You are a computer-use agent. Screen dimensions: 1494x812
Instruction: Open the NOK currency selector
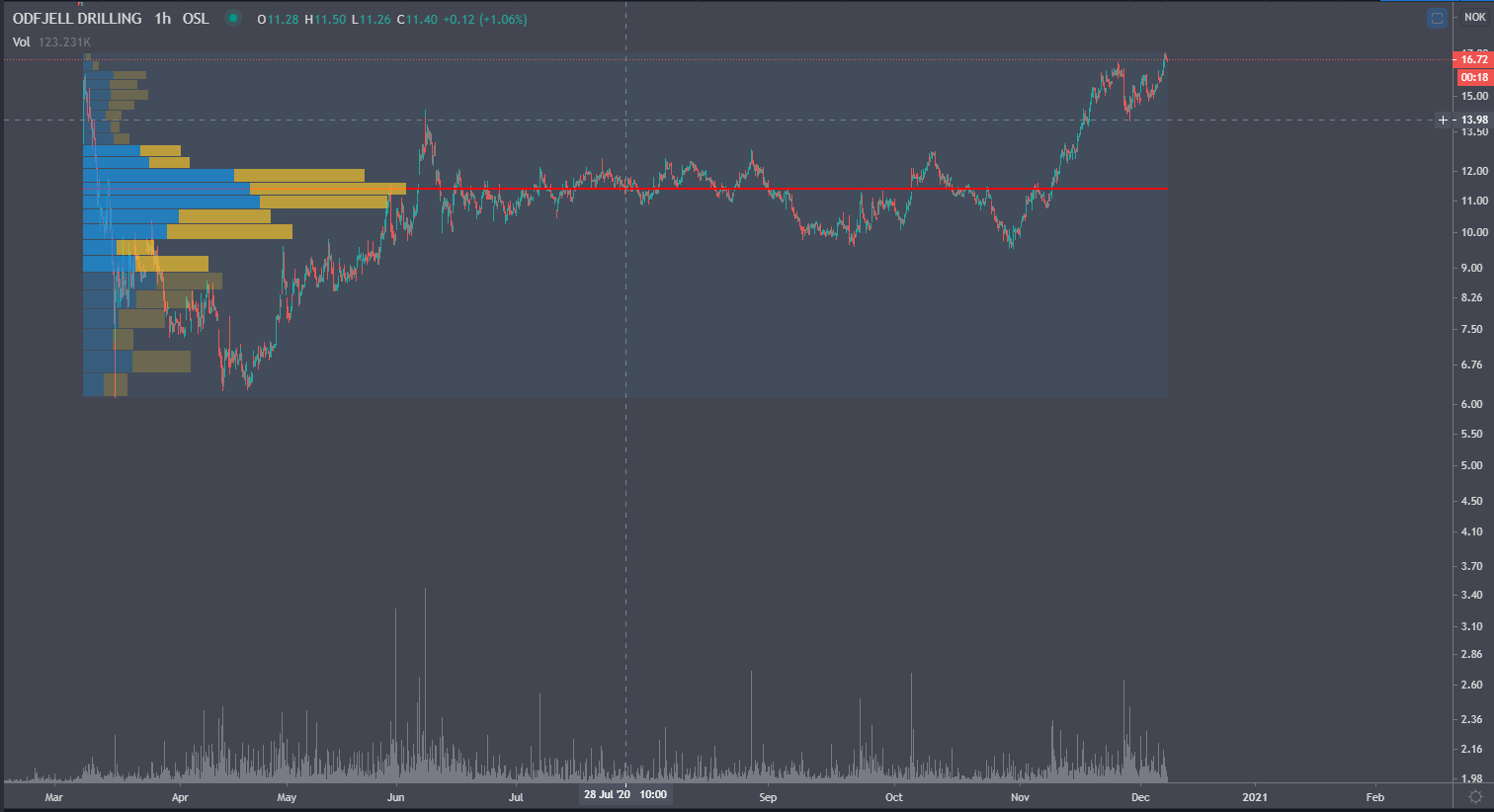[1474, 17]
